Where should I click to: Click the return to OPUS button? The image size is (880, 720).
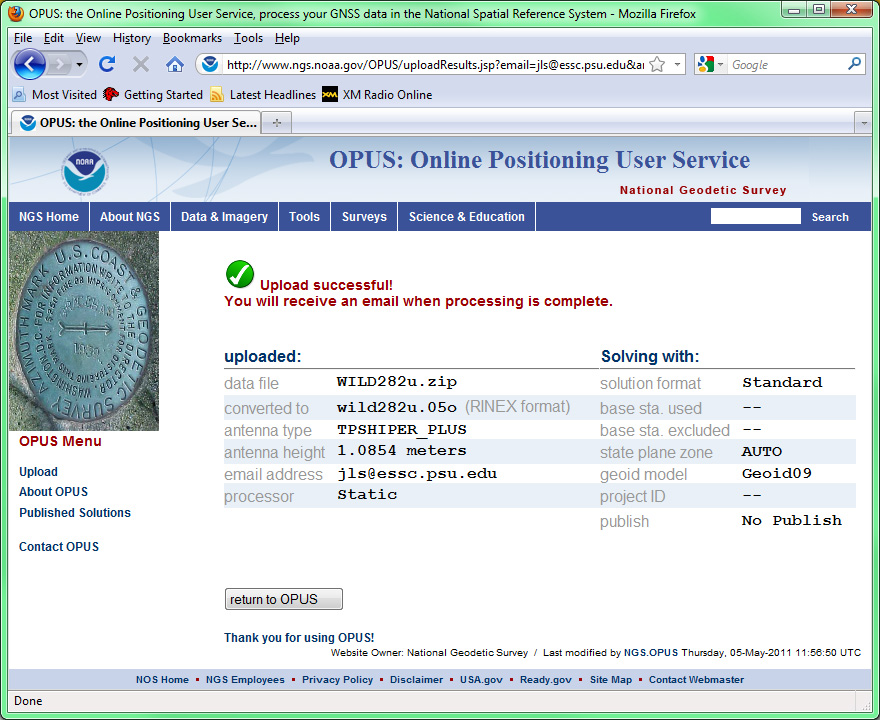point(283,599)
